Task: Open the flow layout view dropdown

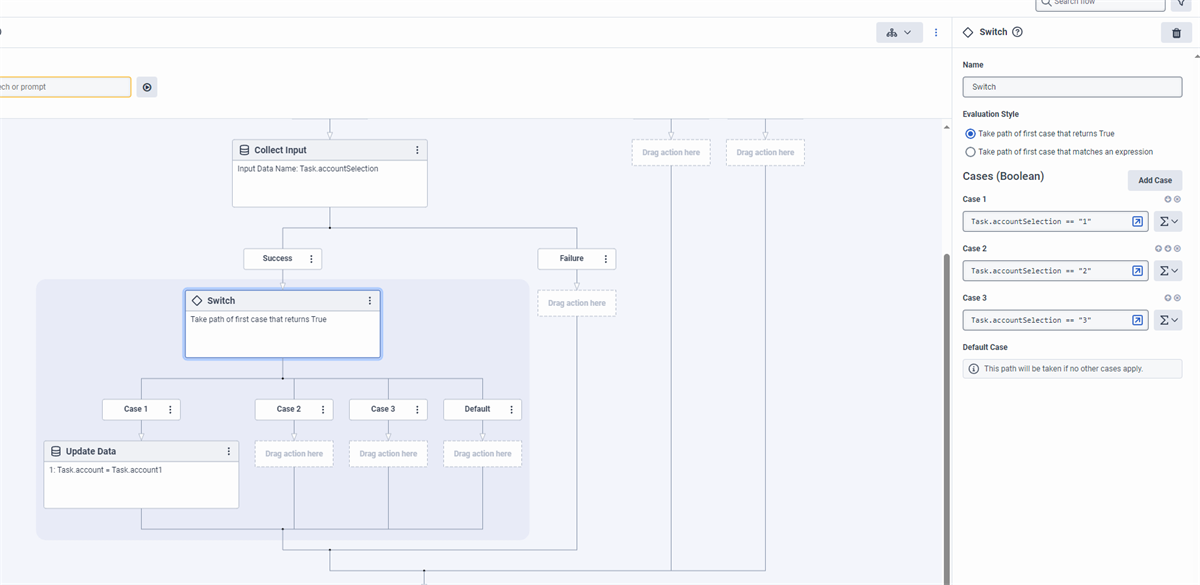Action: coord(899,33)
